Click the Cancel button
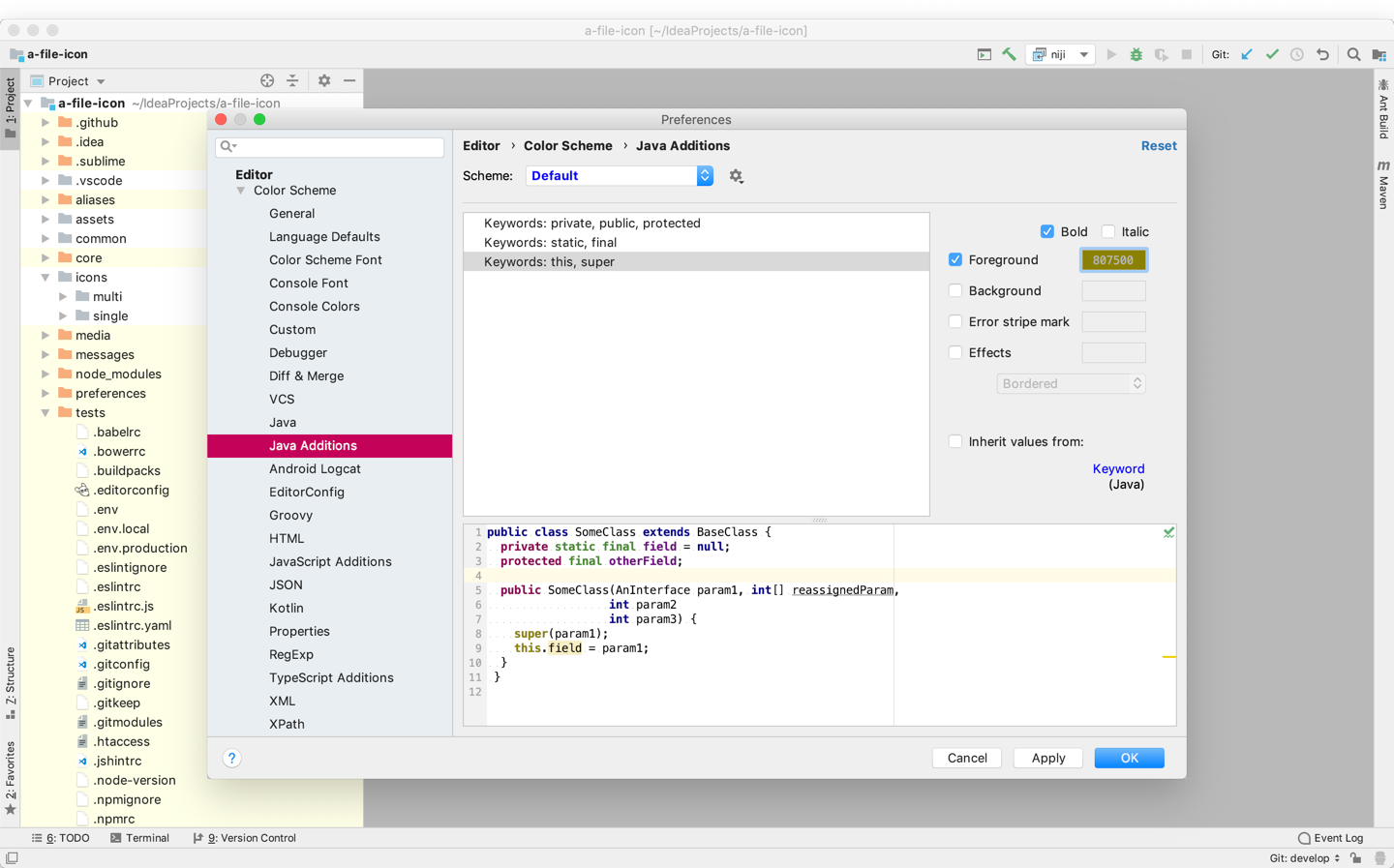This screenshot has height=868, width=1394. (x=967, y=759)
